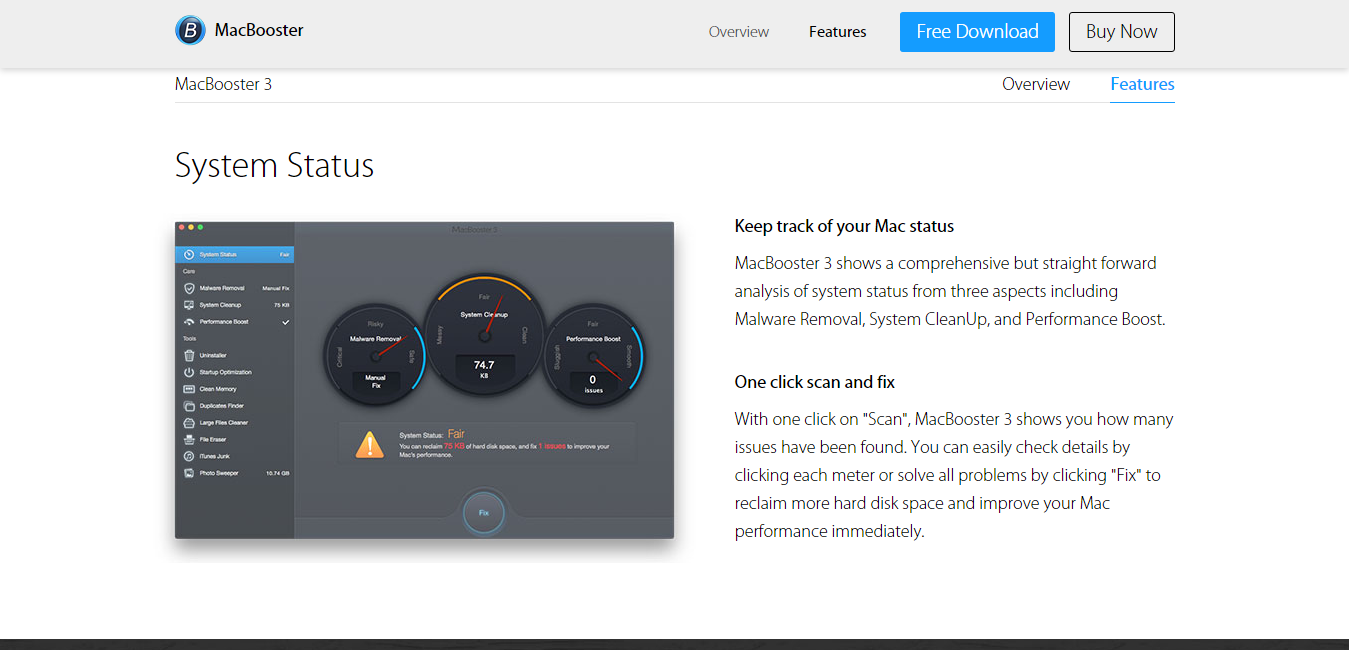Image resolution: width=1349 pixels, height=650 pixels.
Task: Open the Uninstaller tool label
Action: (213, 355)
